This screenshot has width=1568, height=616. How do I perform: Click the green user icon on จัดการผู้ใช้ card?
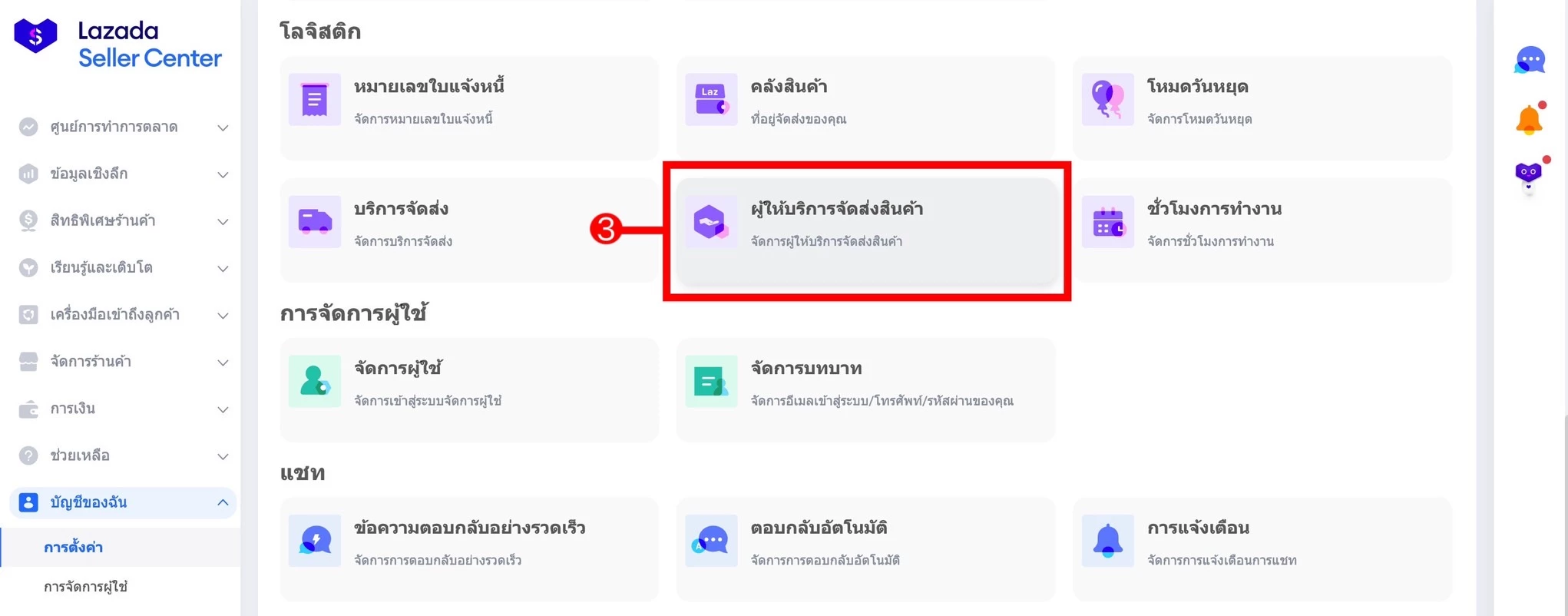314,382
